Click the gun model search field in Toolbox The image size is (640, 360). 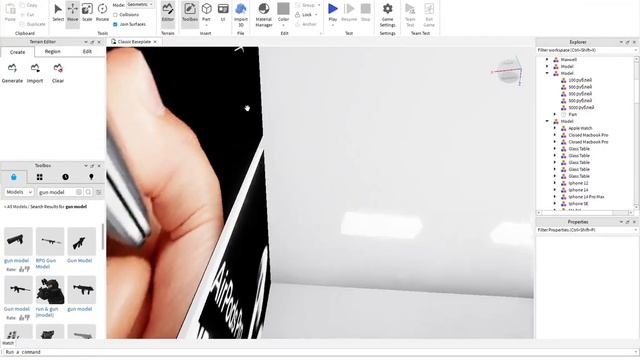57,192
